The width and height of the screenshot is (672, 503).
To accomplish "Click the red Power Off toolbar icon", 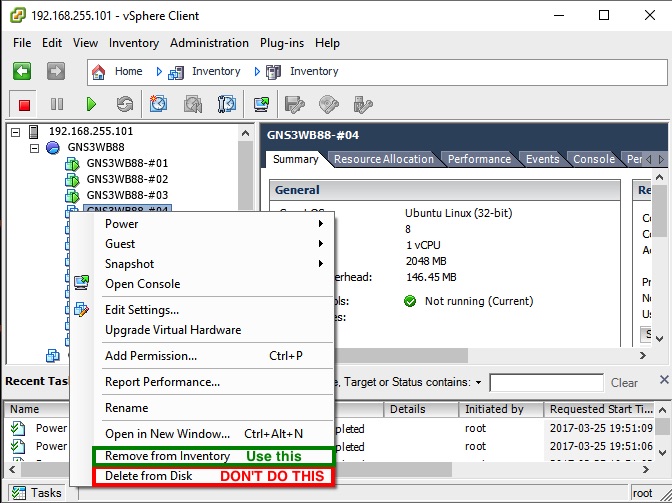I will pyautogui.click(x=25, y=104).
